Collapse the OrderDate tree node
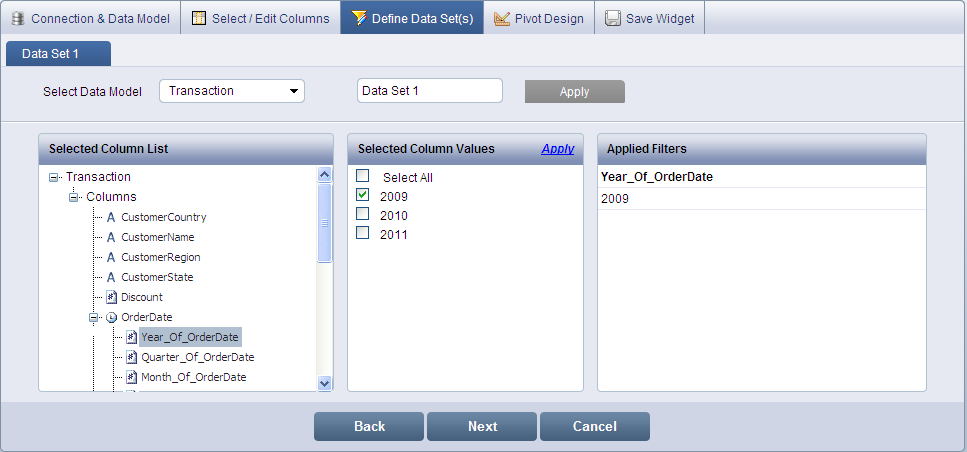This screenshot has width=967, height=452. point(93,317)
